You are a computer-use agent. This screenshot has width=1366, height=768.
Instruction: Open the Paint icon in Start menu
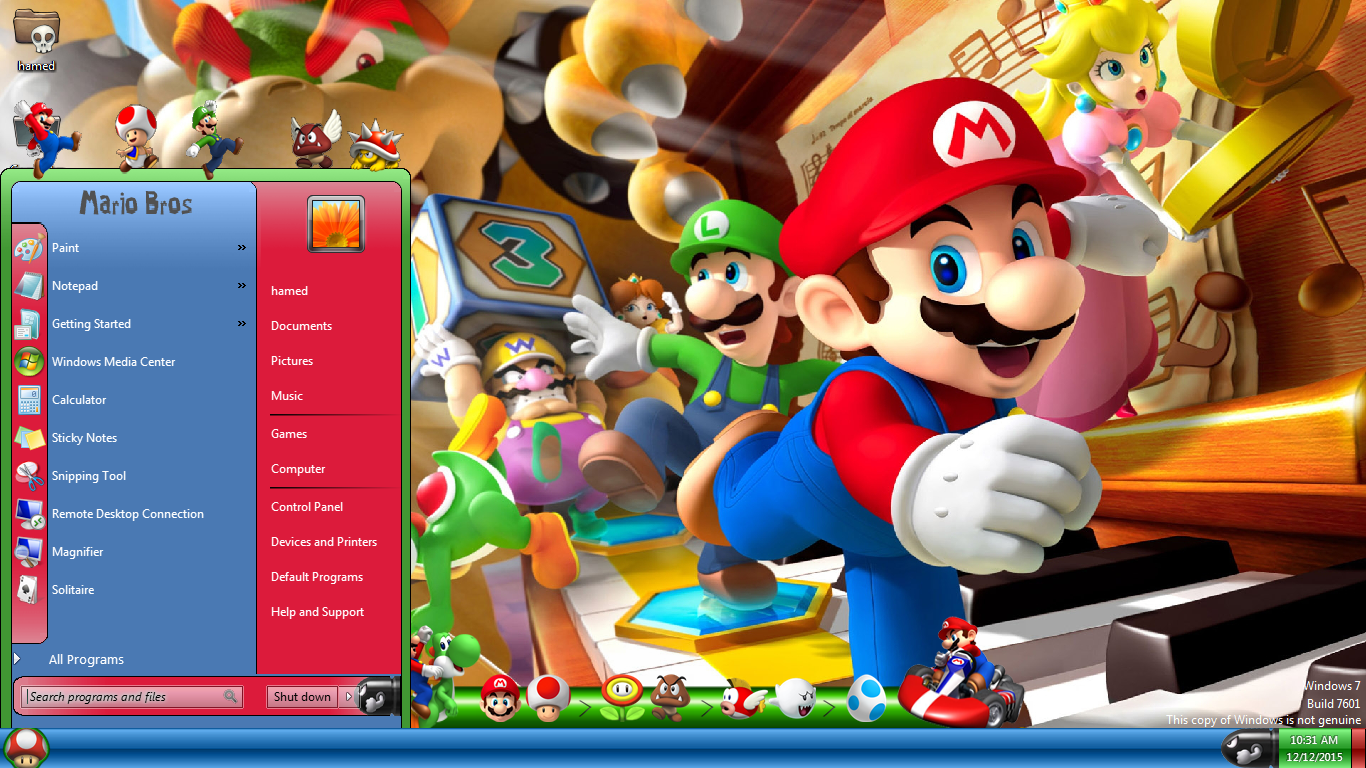point(29,248)
